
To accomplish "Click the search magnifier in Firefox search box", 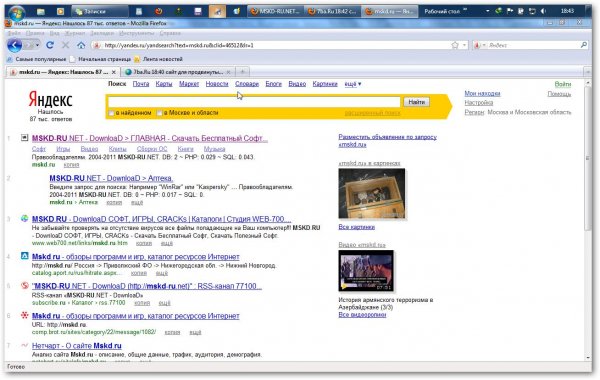I will 584,45.
